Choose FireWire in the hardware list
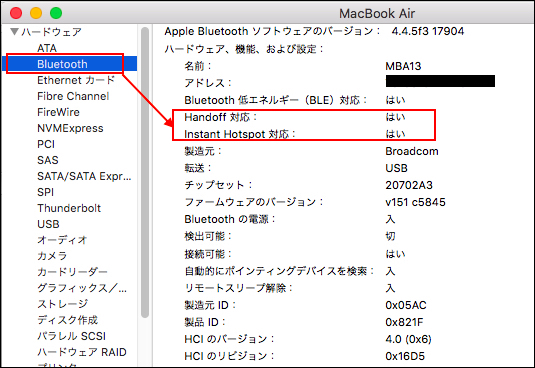 (58, 112)
